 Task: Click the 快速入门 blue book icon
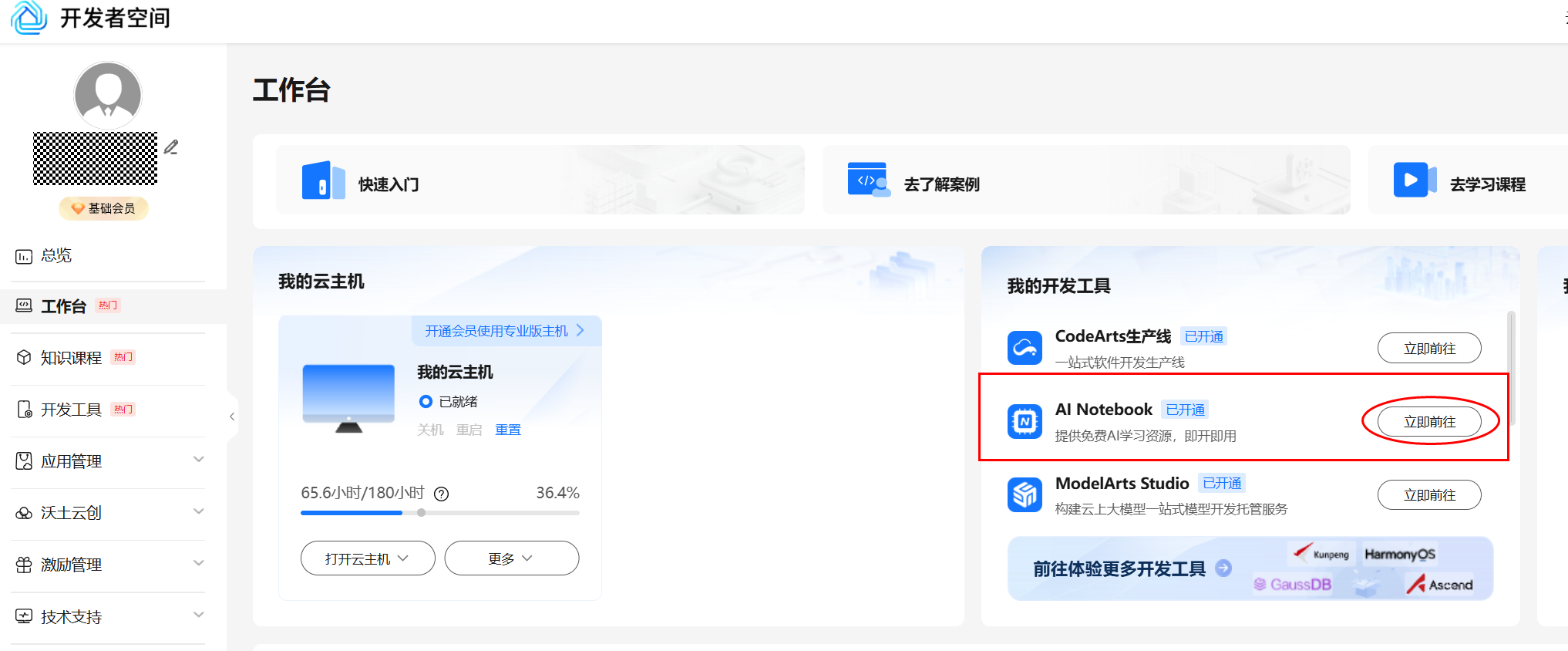tap(323, 180)
